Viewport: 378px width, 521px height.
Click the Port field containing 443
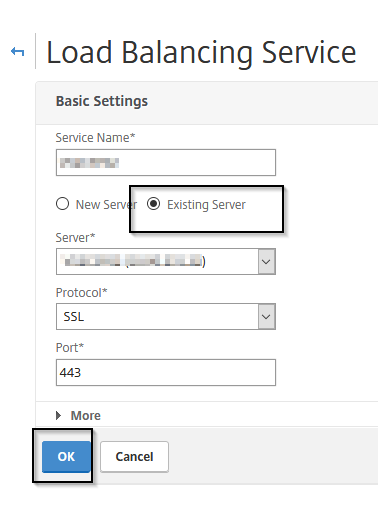[x=166, y=372]
